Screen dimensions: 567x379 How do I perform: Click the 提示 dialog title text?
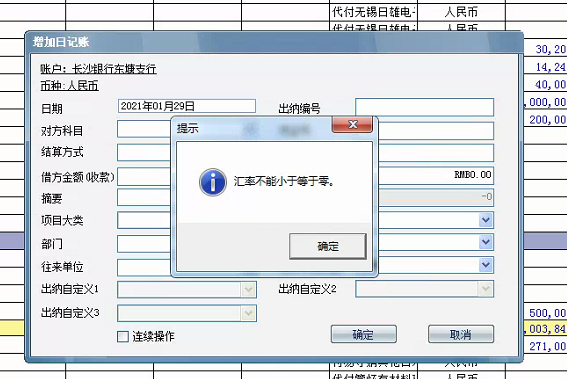187,128
